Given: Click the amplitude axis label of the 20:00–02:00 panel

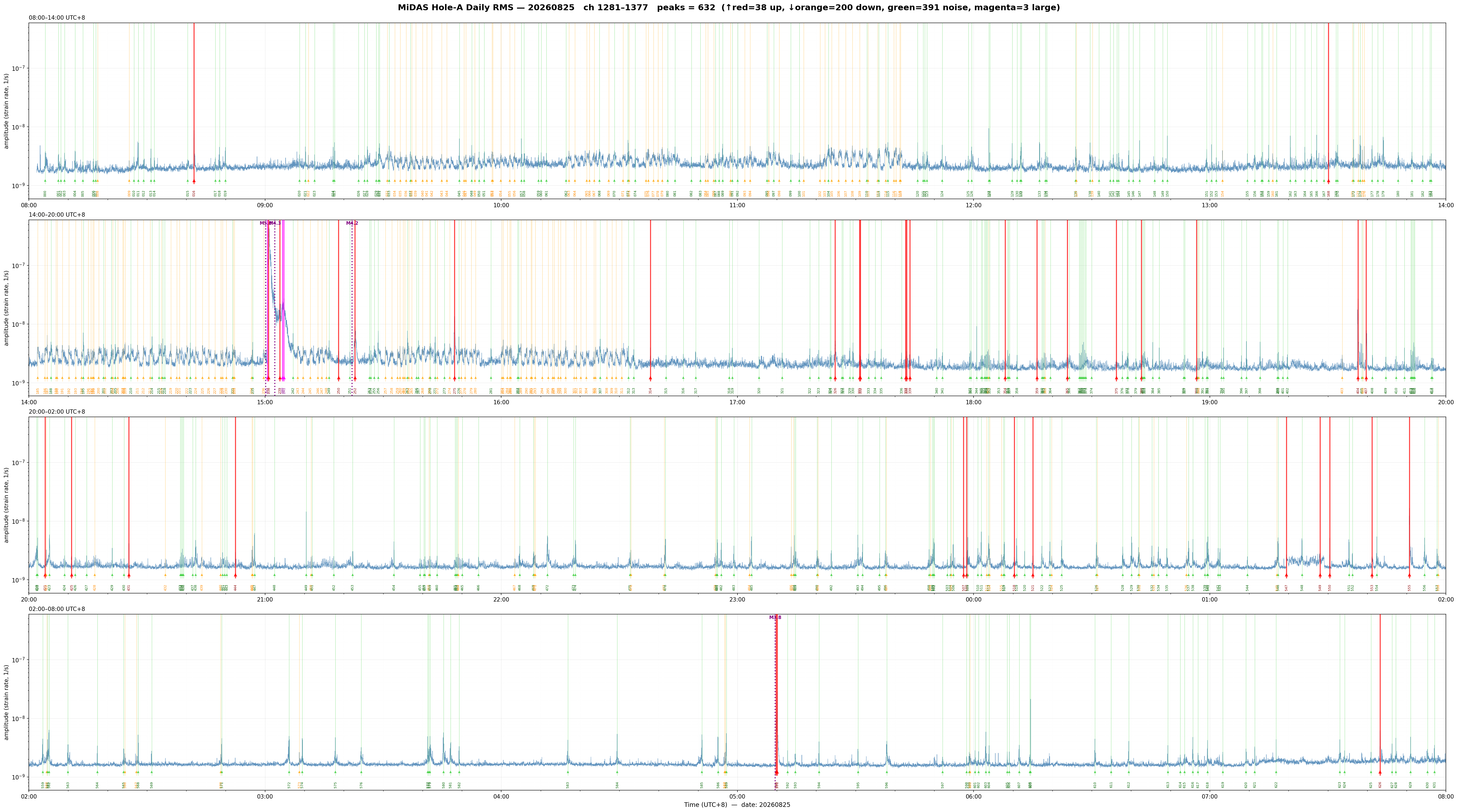Looking at the screenshot, I should pyautogui.click(x=7, y=505).
